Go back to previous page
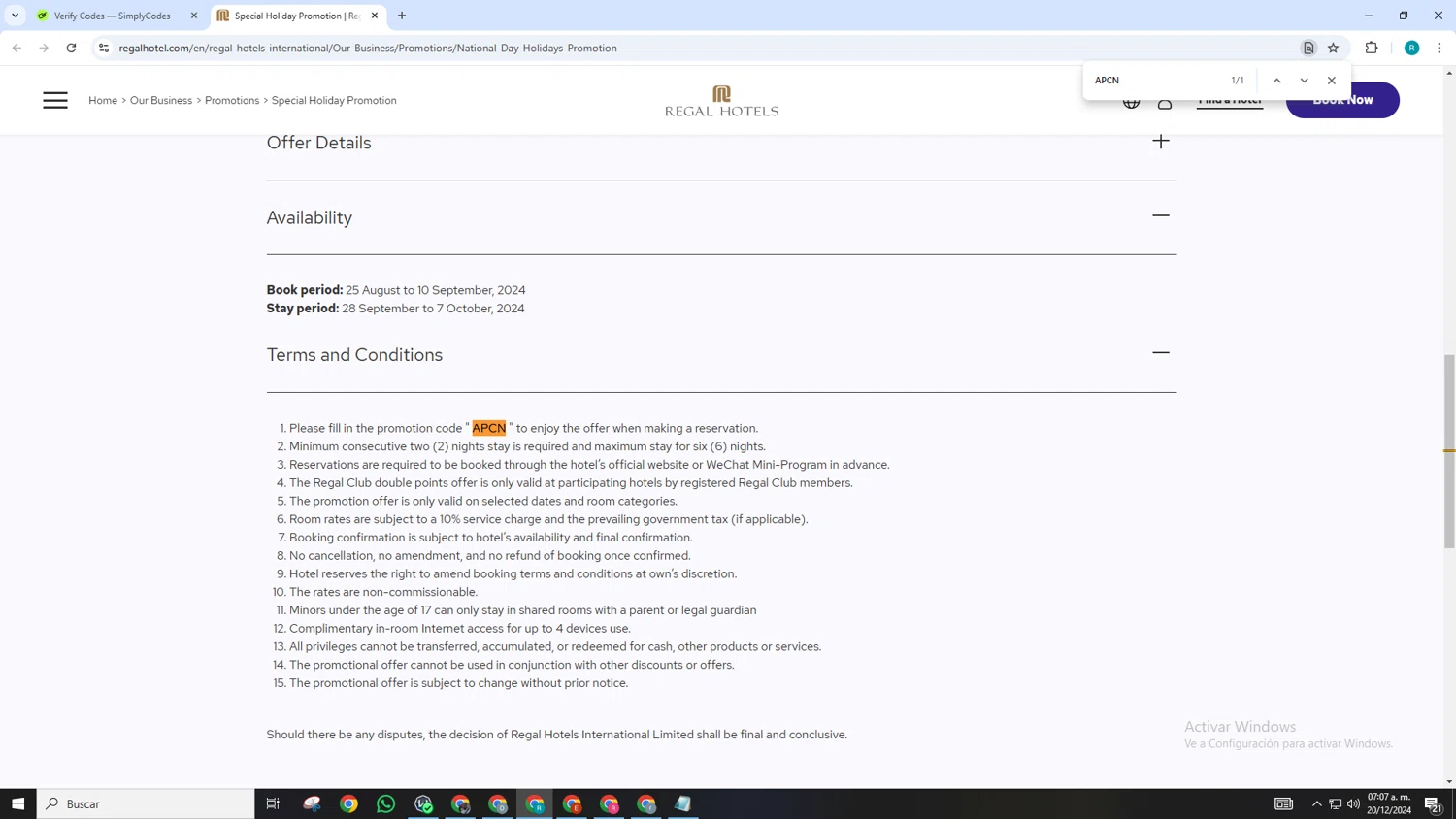The height and width of the screenshot is (819, 1456). coord(17,48)
